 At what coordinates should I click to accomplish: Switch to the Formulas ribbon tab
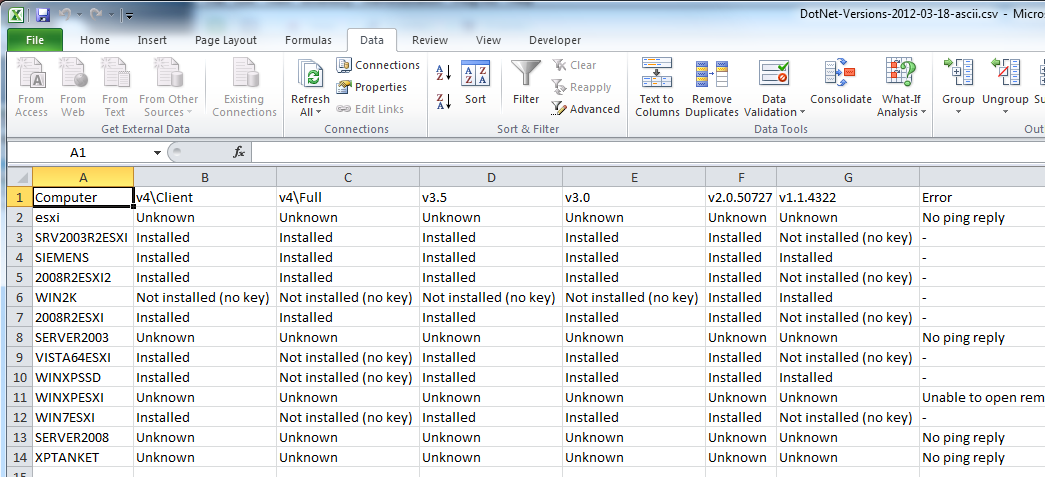pyautogui.click(x=308, y=40)
